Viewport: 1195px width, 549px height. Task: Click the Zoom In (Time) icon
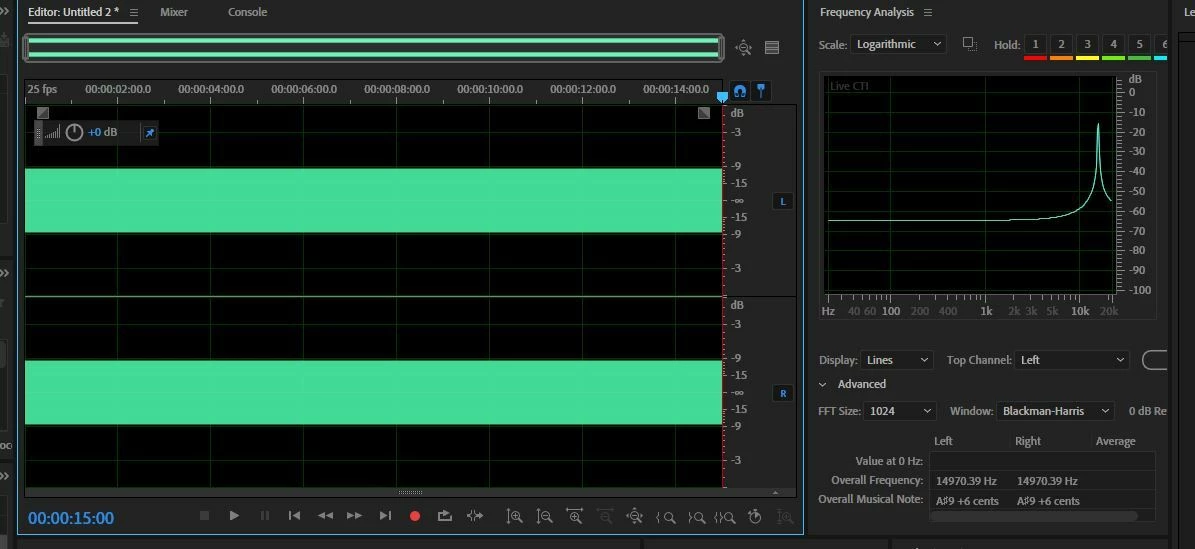[575, 517]
